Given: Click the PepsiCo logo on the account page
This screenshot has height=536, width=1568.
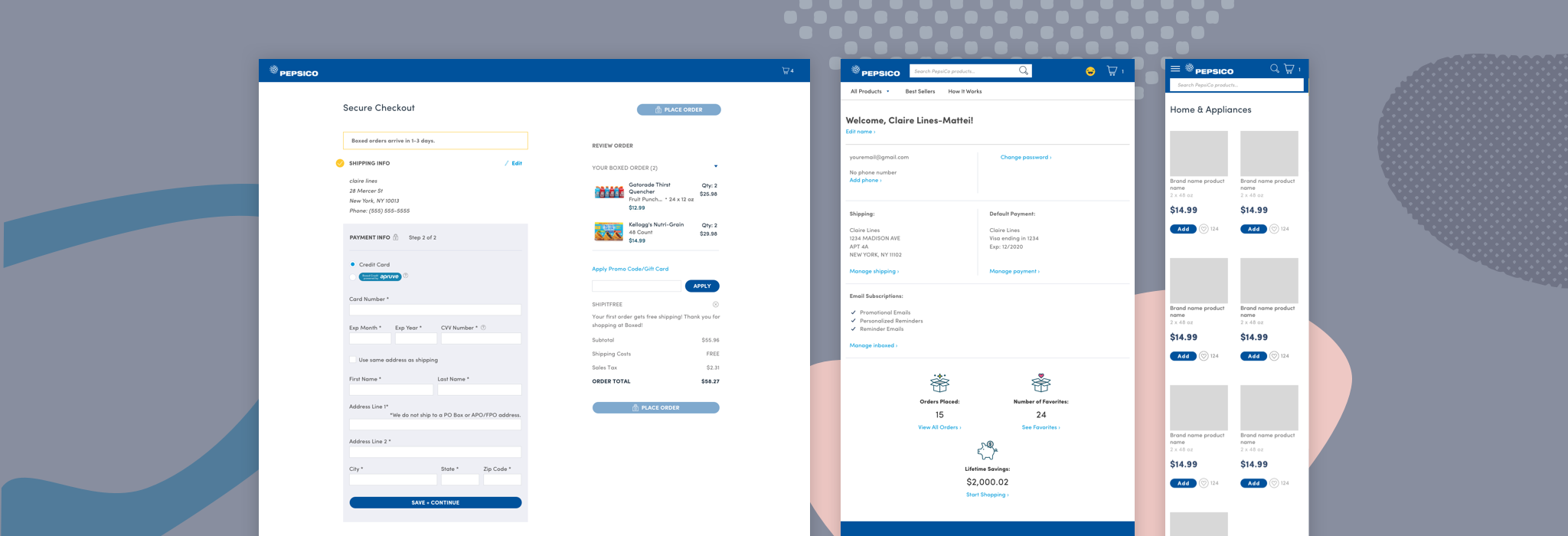Looking at the screenshot, I should point(876,71).
